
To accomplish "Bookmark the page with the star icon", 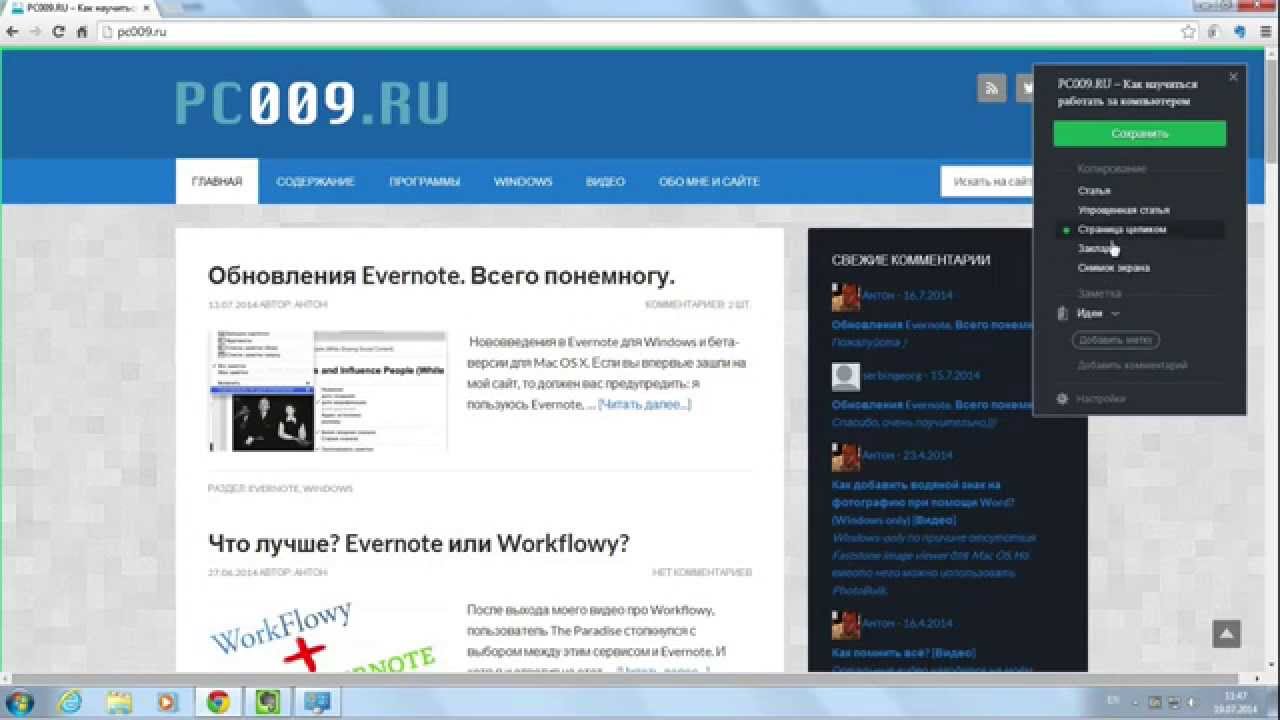I will (1188, 31).
